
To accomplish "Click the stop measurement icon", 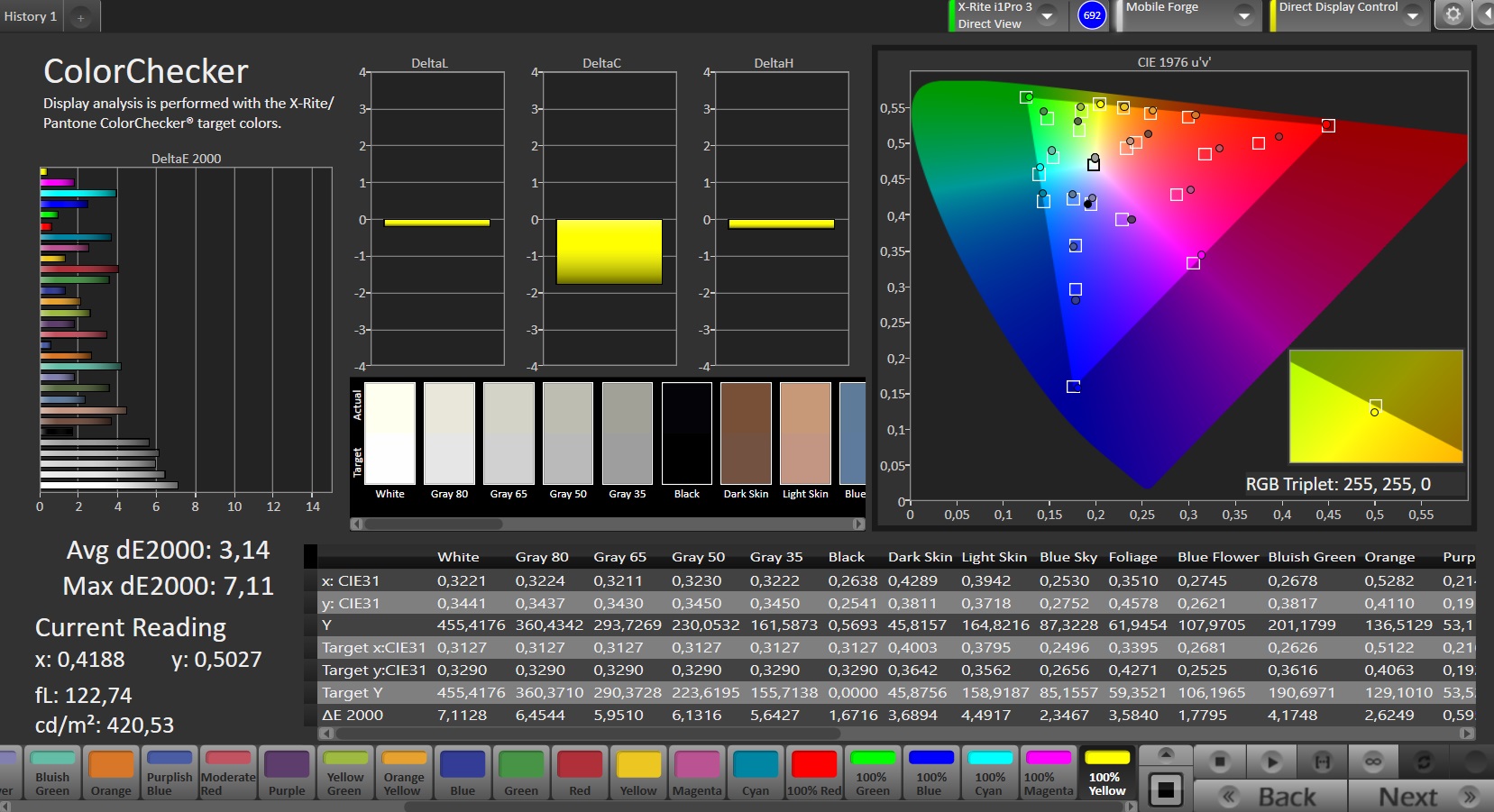I will pyautogui.click(x=1220, y=762).
